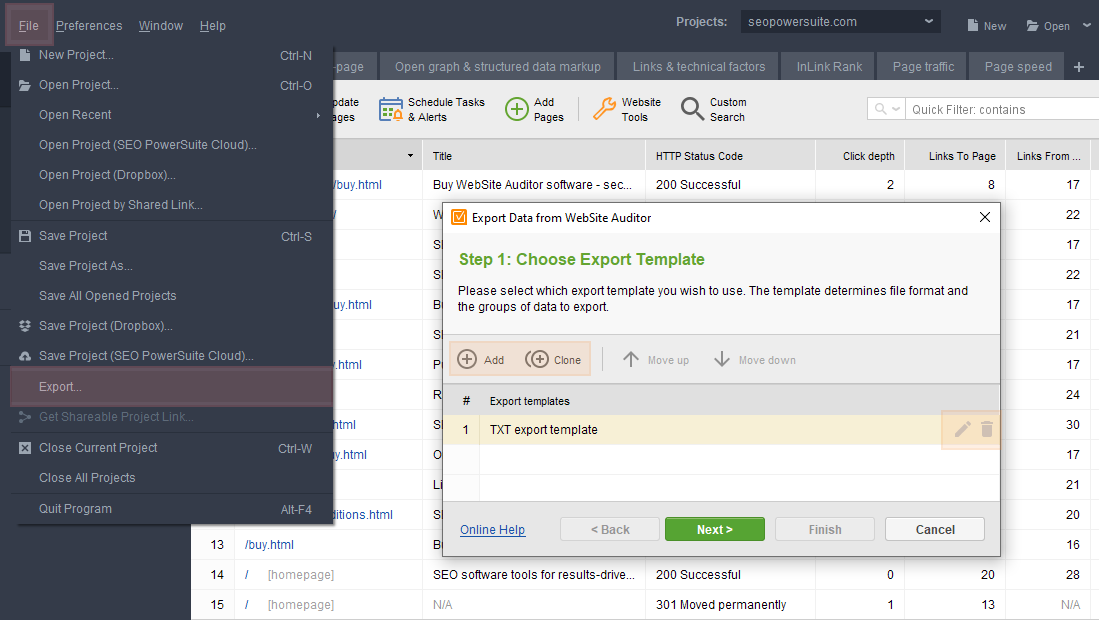This screenshot has width=1099, height=620.
Task: Select the TXT export template row
Action: [721, 429]
